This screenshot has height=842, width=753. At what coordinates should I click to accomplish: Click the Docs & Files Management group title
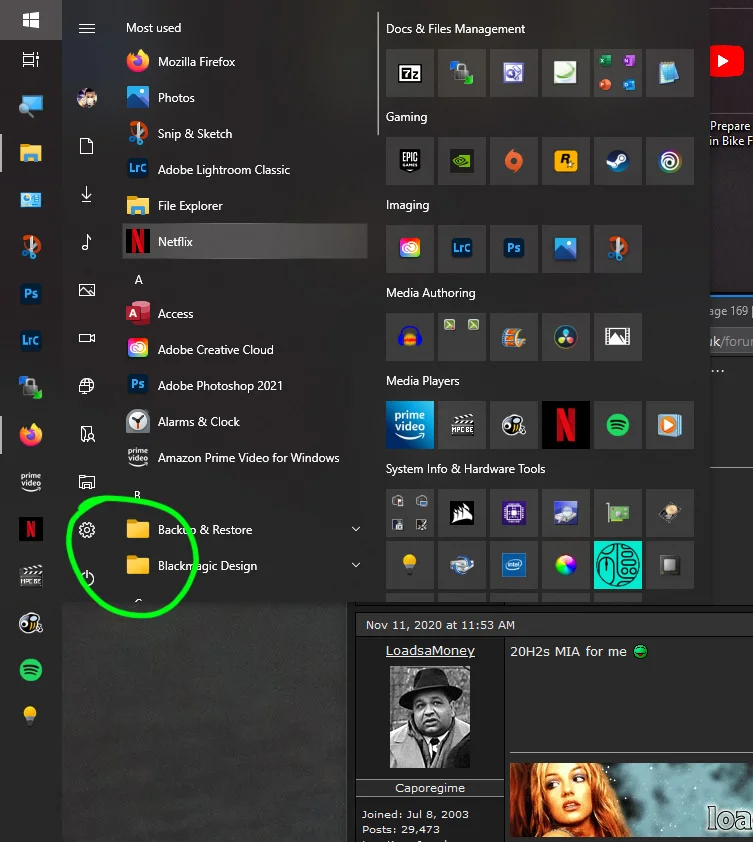click(455, 29)
